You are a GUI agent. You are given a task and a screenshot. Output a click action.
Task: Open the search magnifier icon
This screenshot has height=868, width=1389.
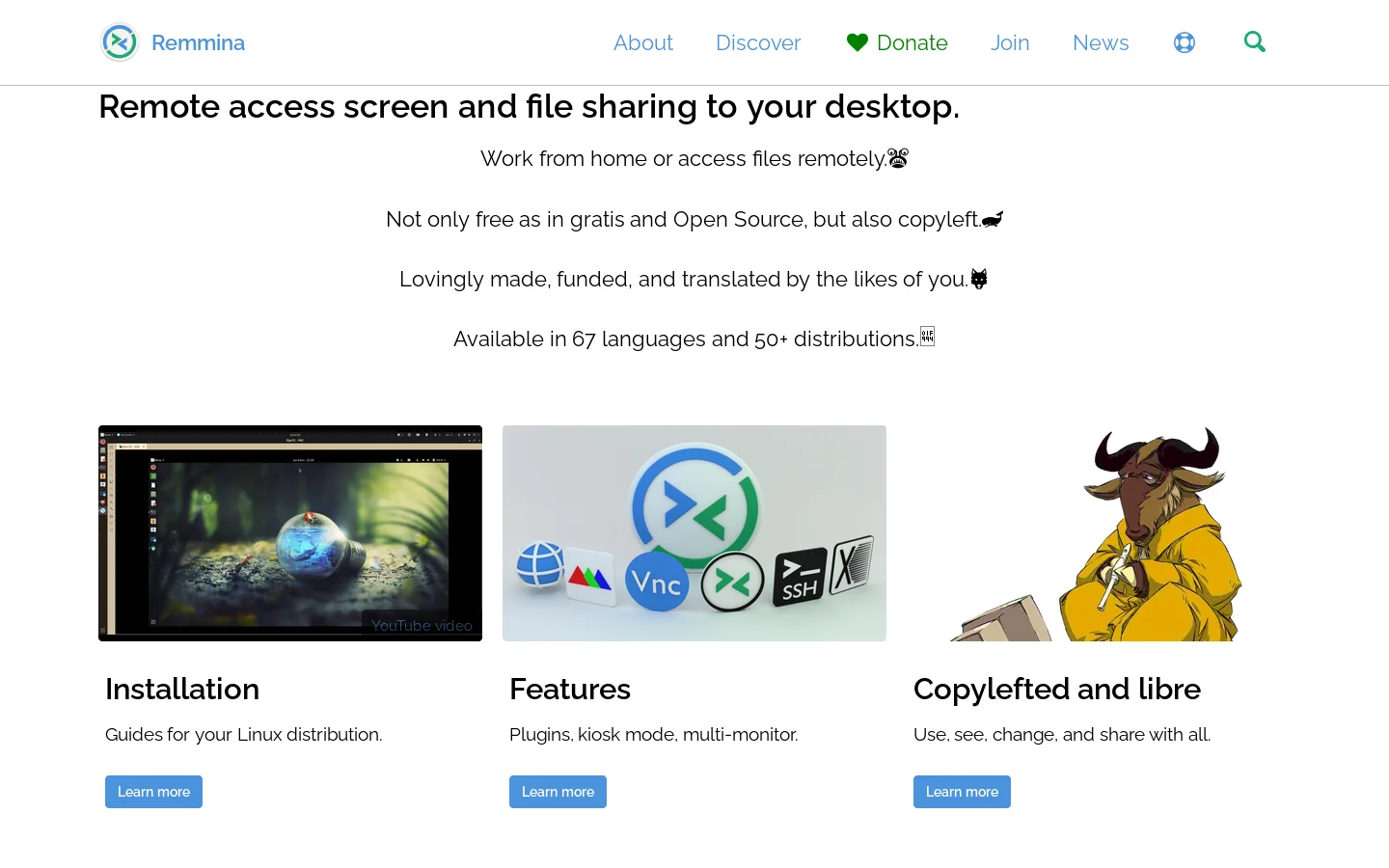(1255, 41)
